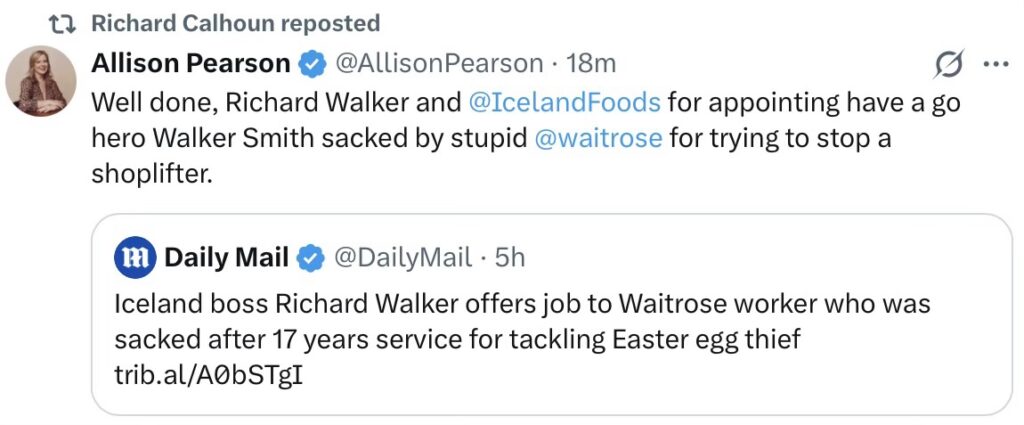Click the 5h quoted post timestamp
1024x425 pixels.
coord(510,258)
